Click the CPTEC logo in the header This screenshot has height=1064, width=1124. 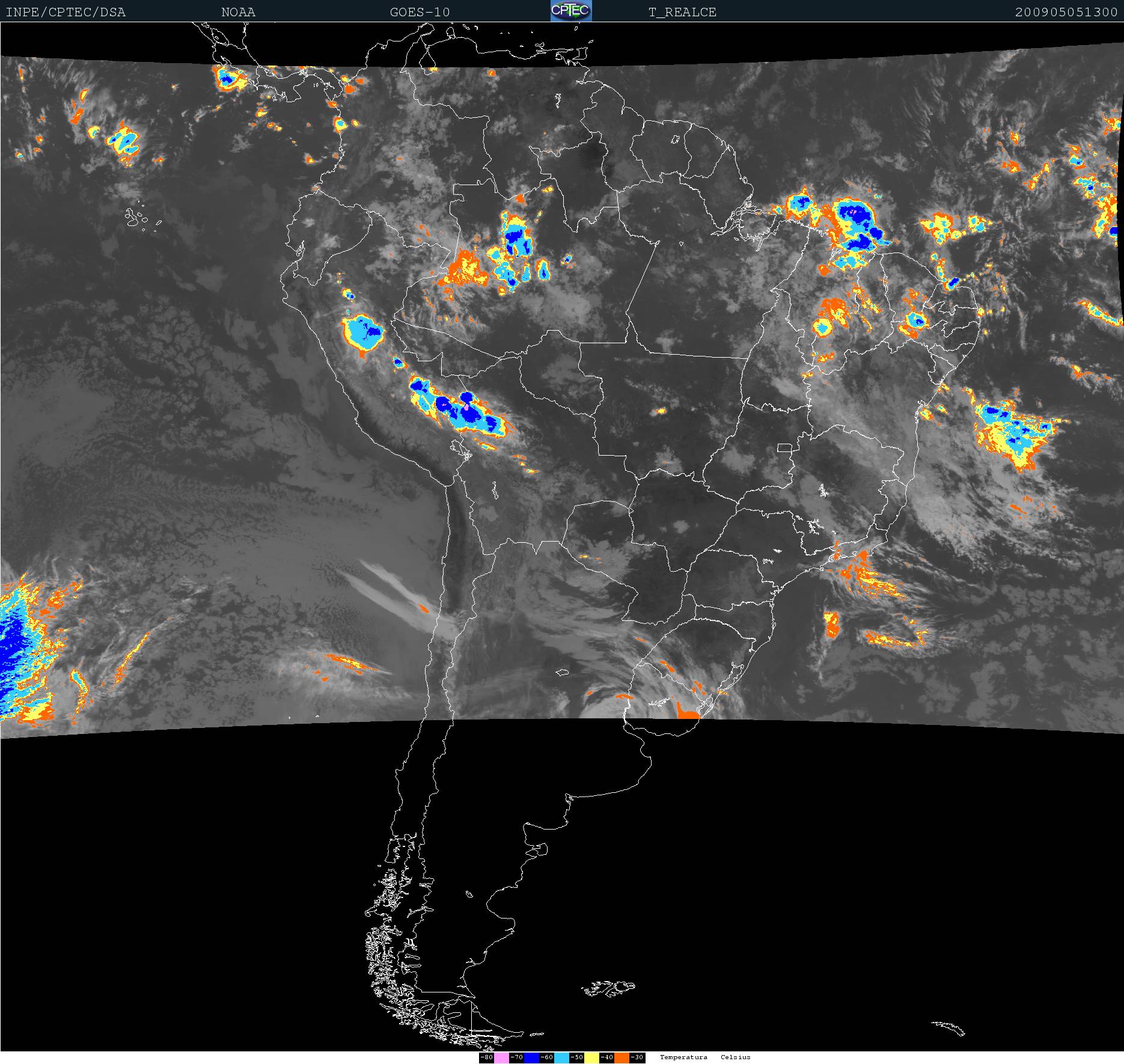571,11
